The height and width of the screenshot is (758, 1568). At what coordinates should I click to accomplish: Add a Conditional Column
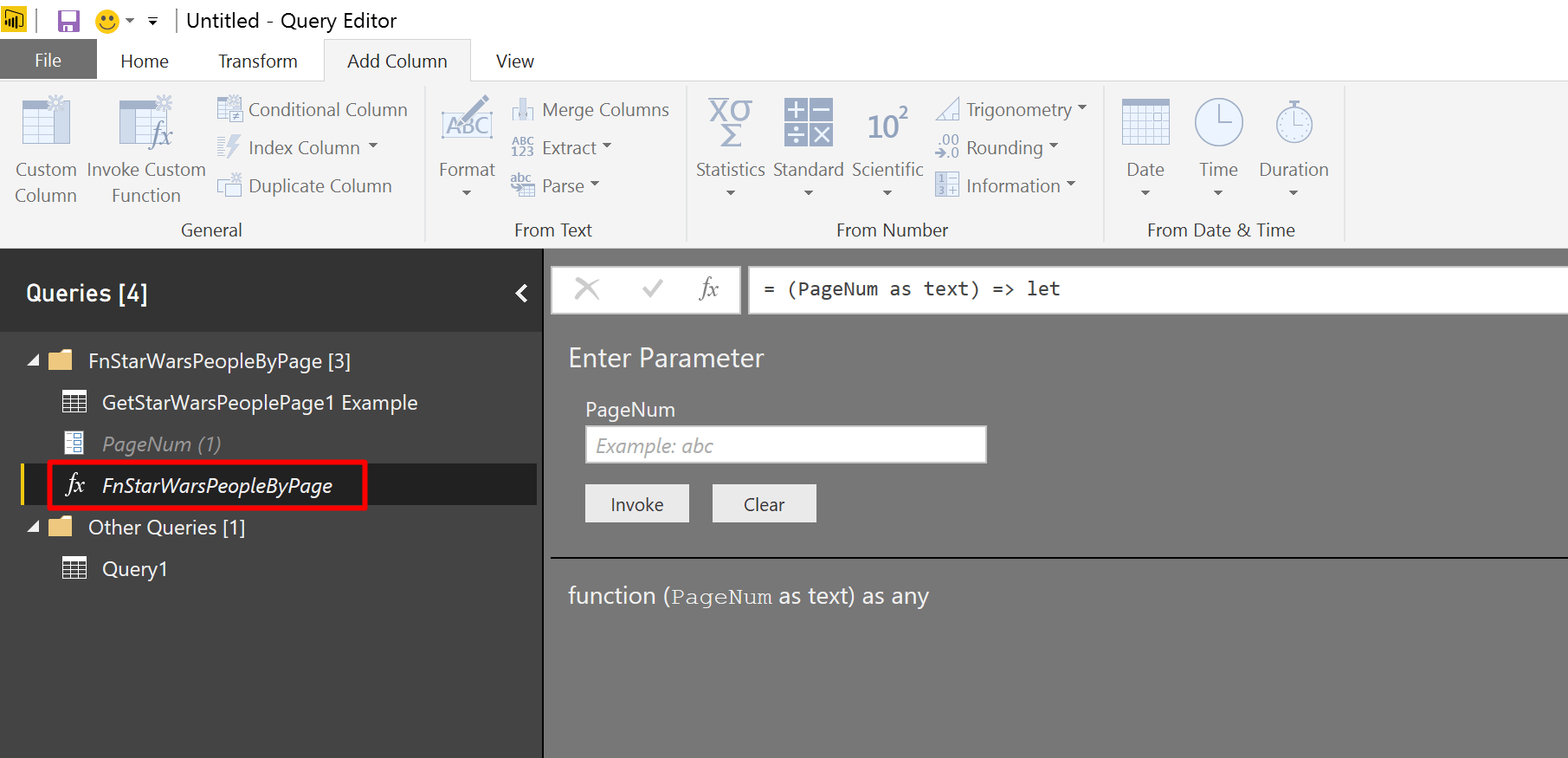(313, 109)
